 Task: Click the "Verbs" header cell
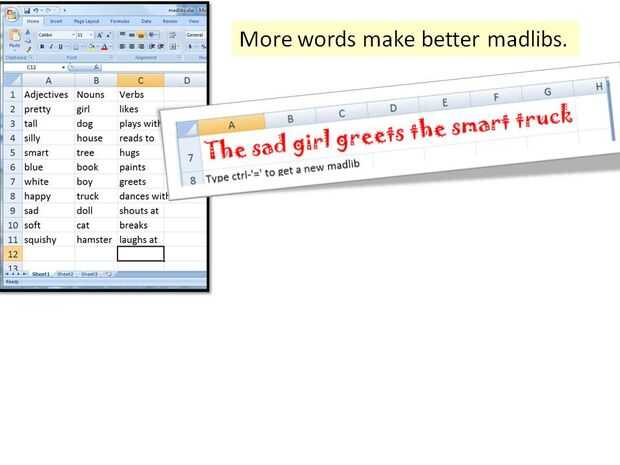coord(141,95)
